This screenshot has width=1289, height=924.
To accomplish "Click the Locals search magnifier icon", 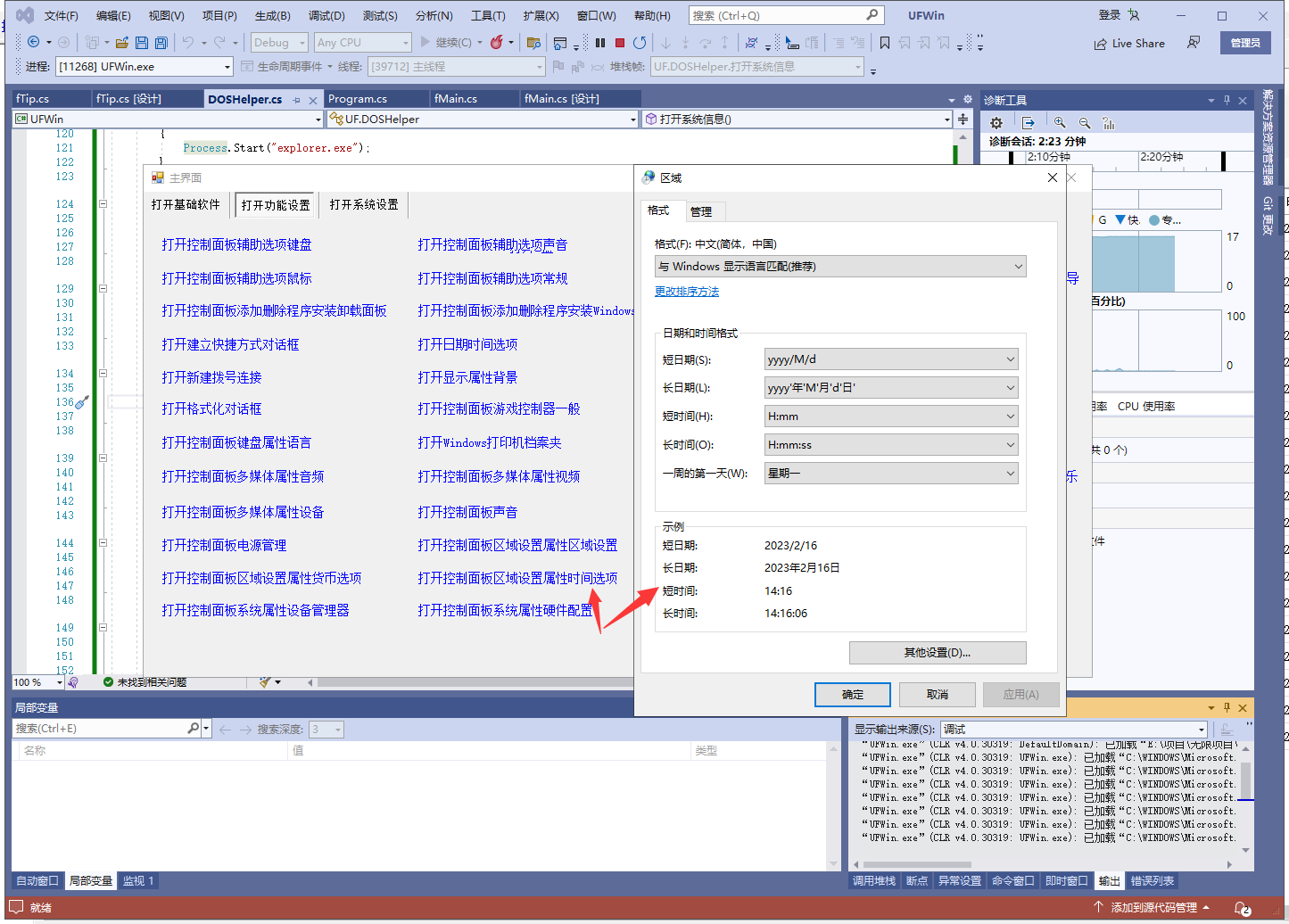I will [x=193, y=729].
